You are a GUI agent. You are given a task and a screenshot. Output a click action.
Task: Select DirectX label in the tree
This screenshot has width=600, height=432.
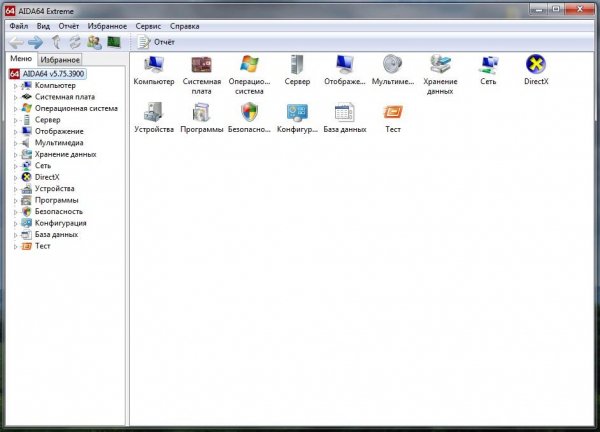(47, 177)
